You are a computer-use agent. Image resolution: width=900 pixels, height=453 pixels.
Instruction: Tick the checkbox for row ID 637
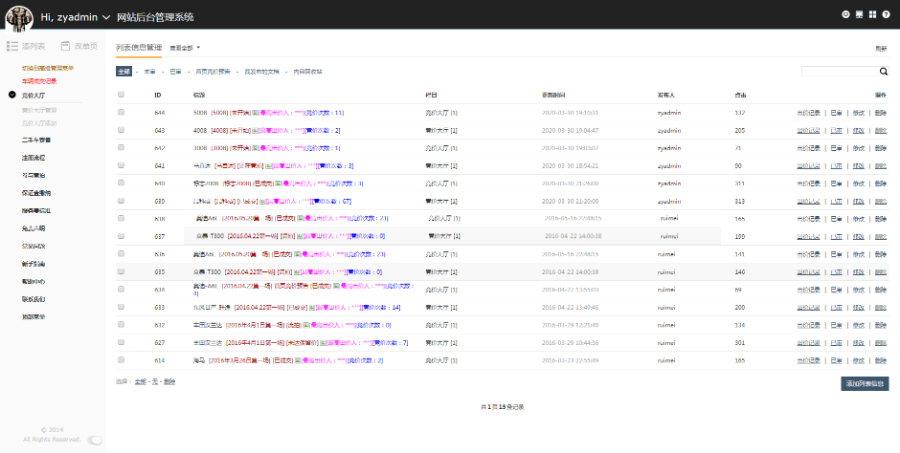(121, 236)
